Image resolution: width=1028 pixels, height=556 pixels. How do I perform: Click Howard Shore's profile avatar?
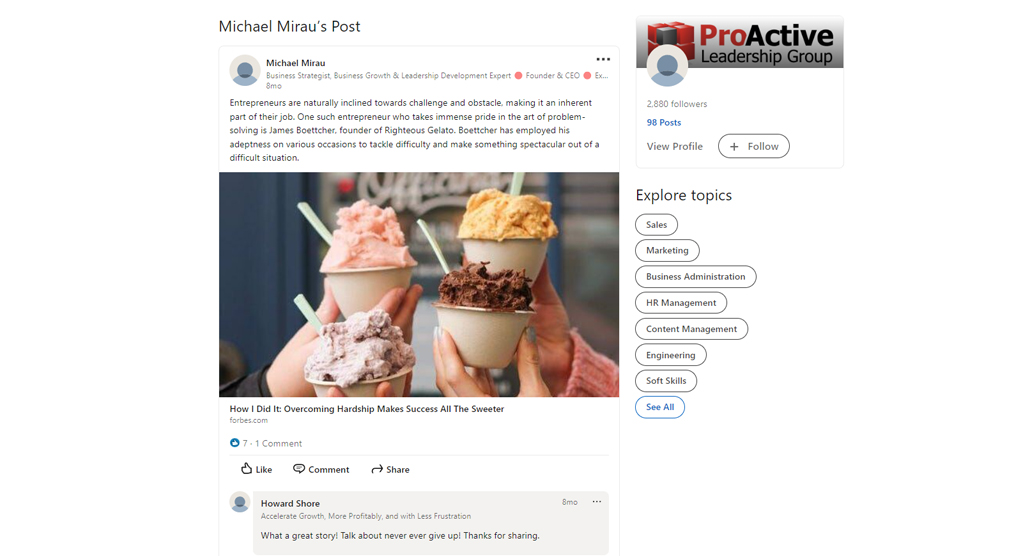(240, 502)
